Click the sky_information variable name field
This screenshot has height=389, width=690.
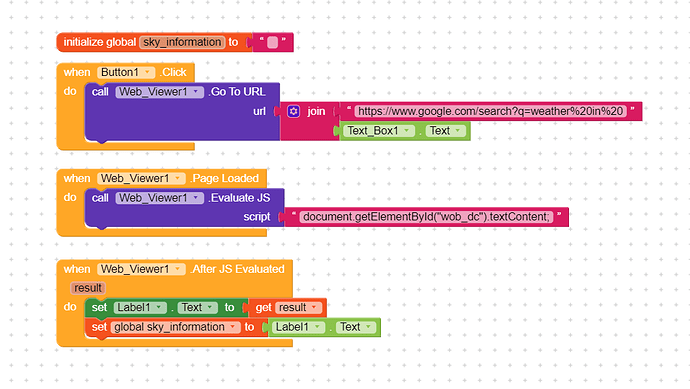(182, 42)
